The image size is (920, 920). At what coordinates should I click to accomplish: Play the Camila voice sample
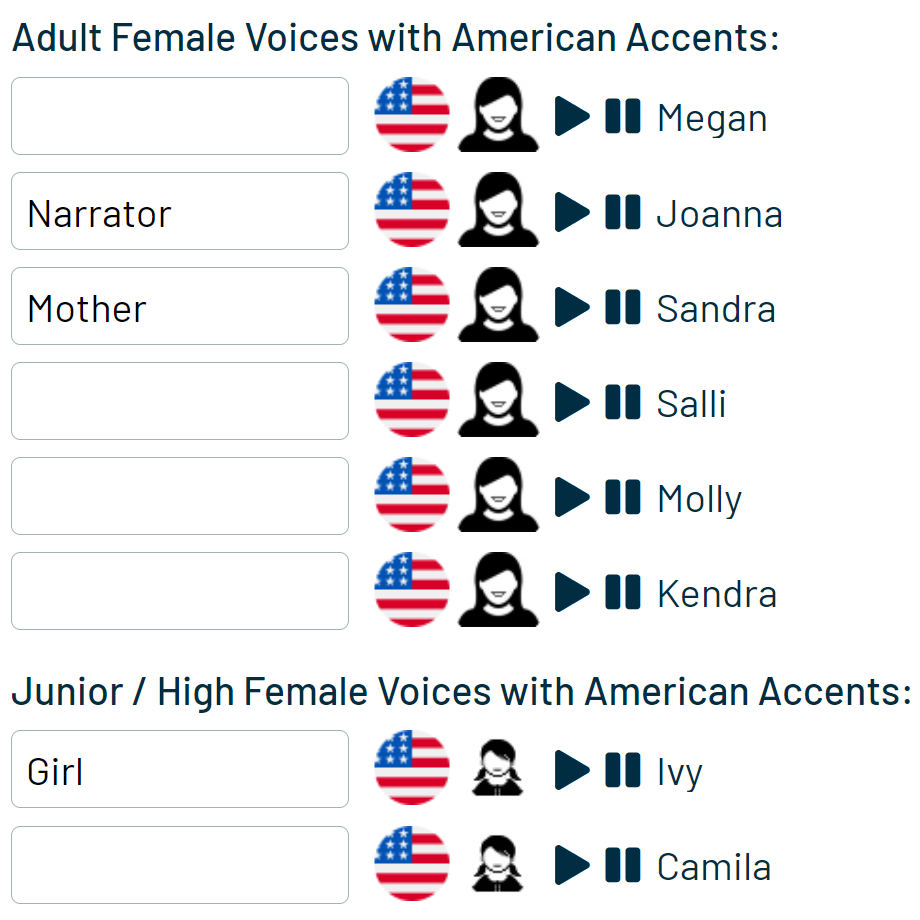[x=571, y=865]
